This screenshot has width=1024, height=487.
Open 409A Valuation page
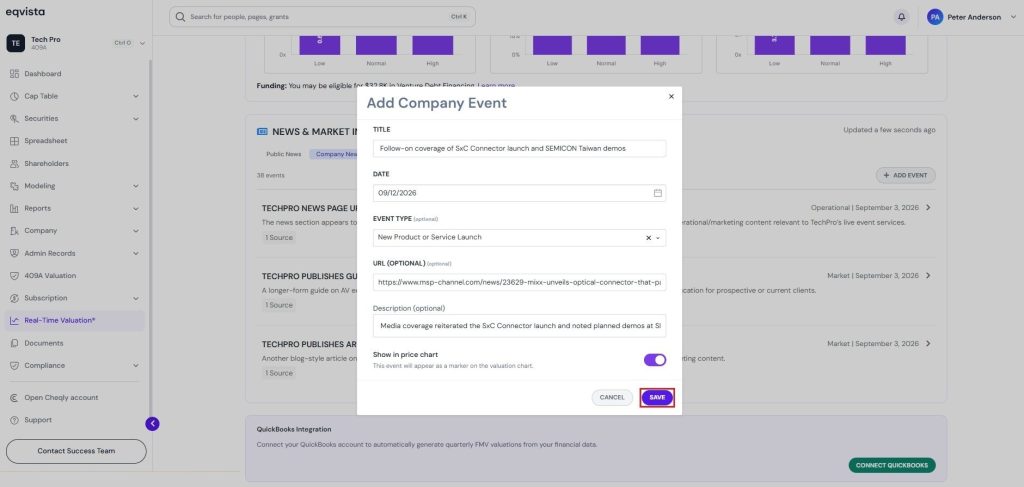pyautogui.click(x=50, y=275)
